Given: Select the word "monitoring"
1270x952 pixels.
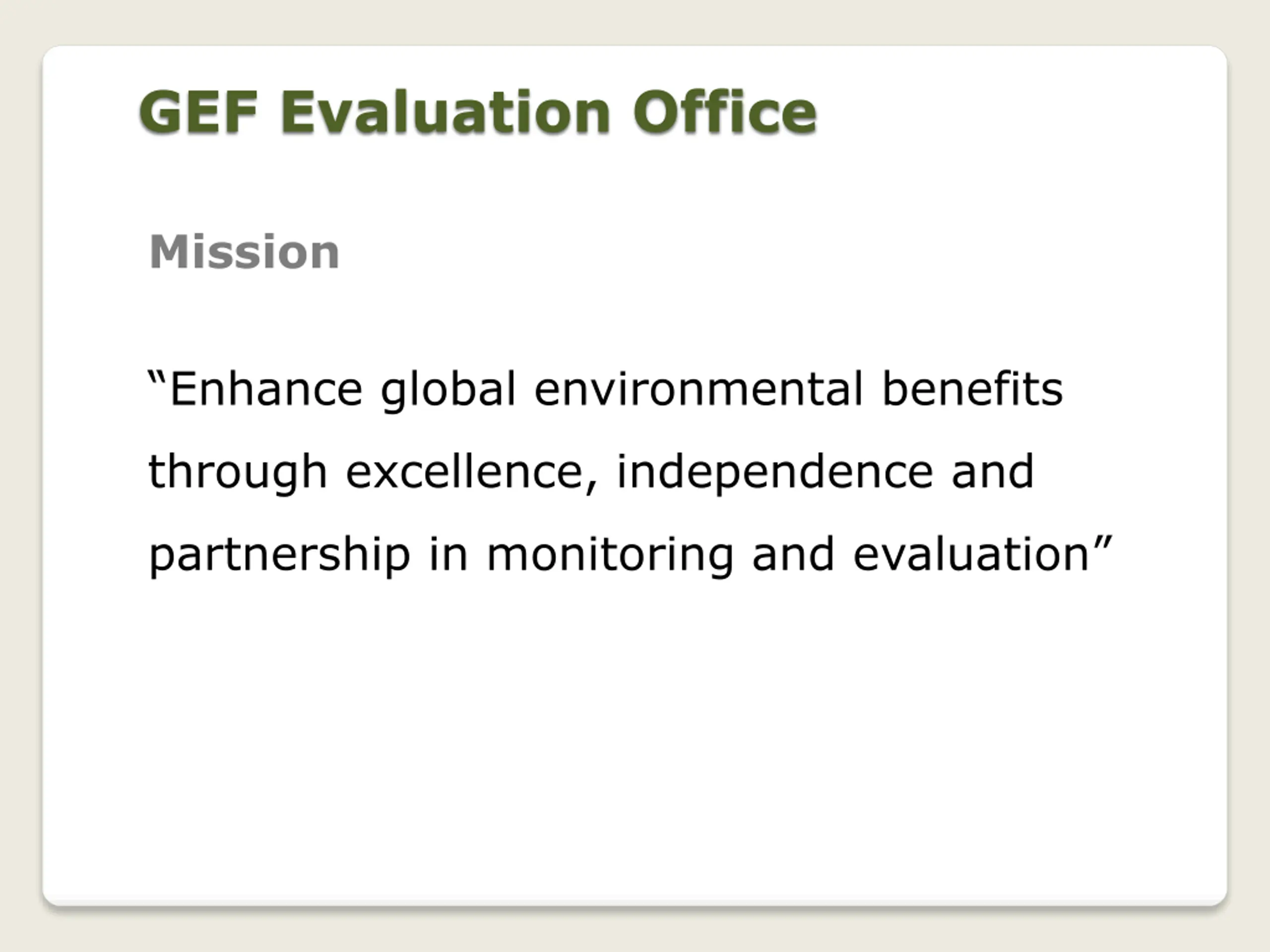Looking at the screenshot, I should tap(610, 555).
